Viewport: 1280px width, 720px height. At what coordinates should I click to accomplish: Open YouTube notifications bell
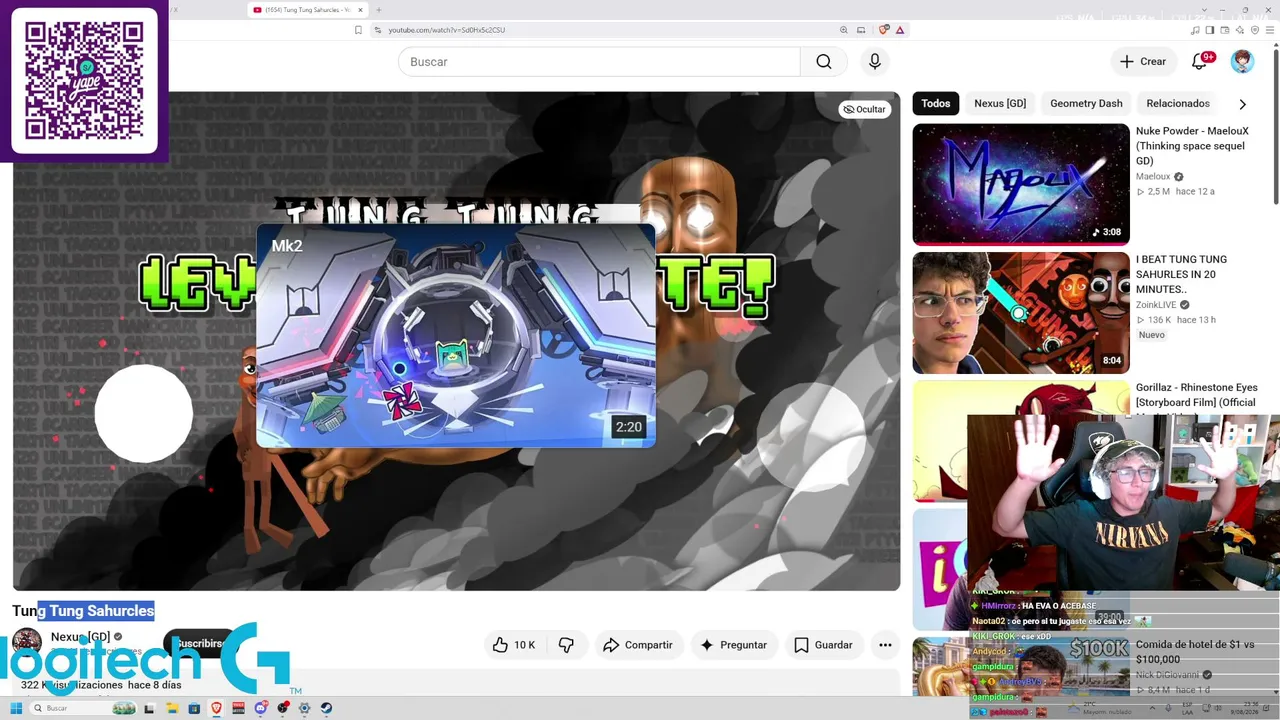(x=1200, y=62)
